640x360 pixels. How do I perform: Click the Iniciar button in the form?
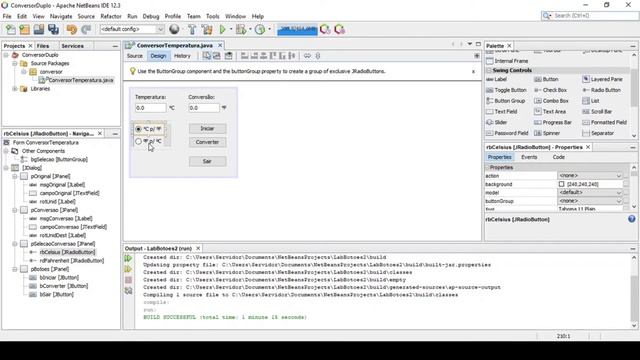[x=207, y=129]
